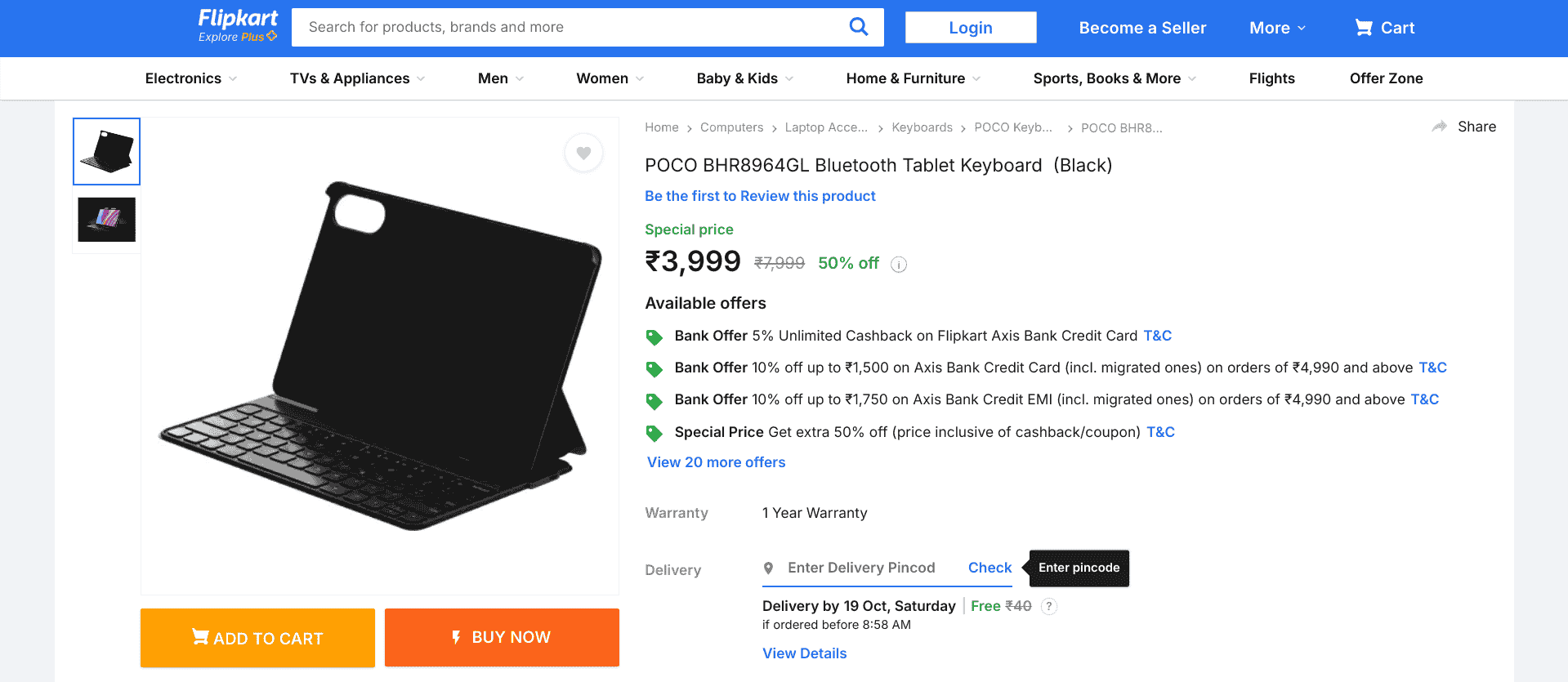Open the Flights menu item
This screenshot has width=1568, height=682.
(1271, 78)
